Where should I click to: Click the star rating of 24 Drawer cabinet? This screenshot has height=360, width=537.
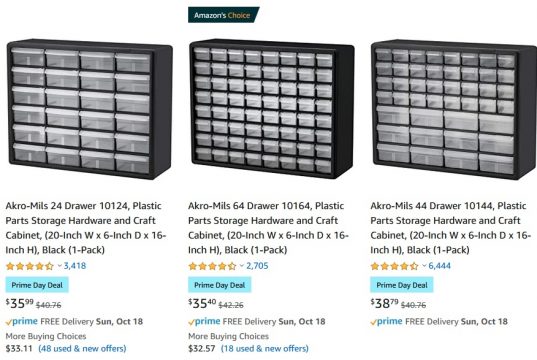point(30,266)
